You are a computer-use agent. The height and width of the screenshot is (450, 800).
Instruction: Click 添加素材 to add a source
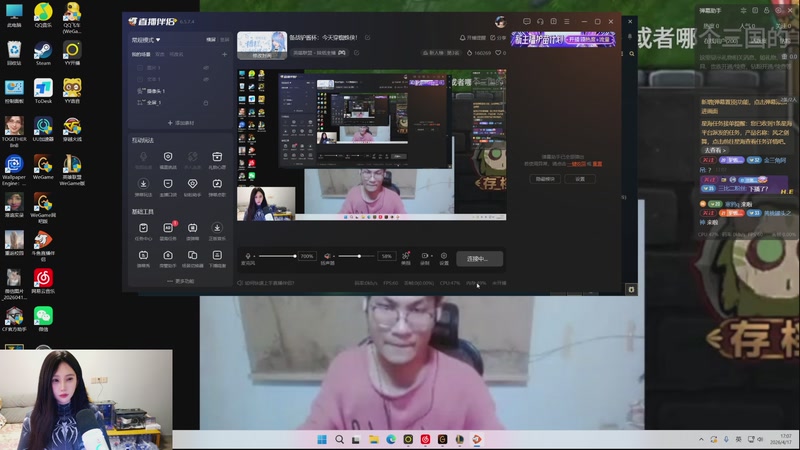tap(181, 123)
